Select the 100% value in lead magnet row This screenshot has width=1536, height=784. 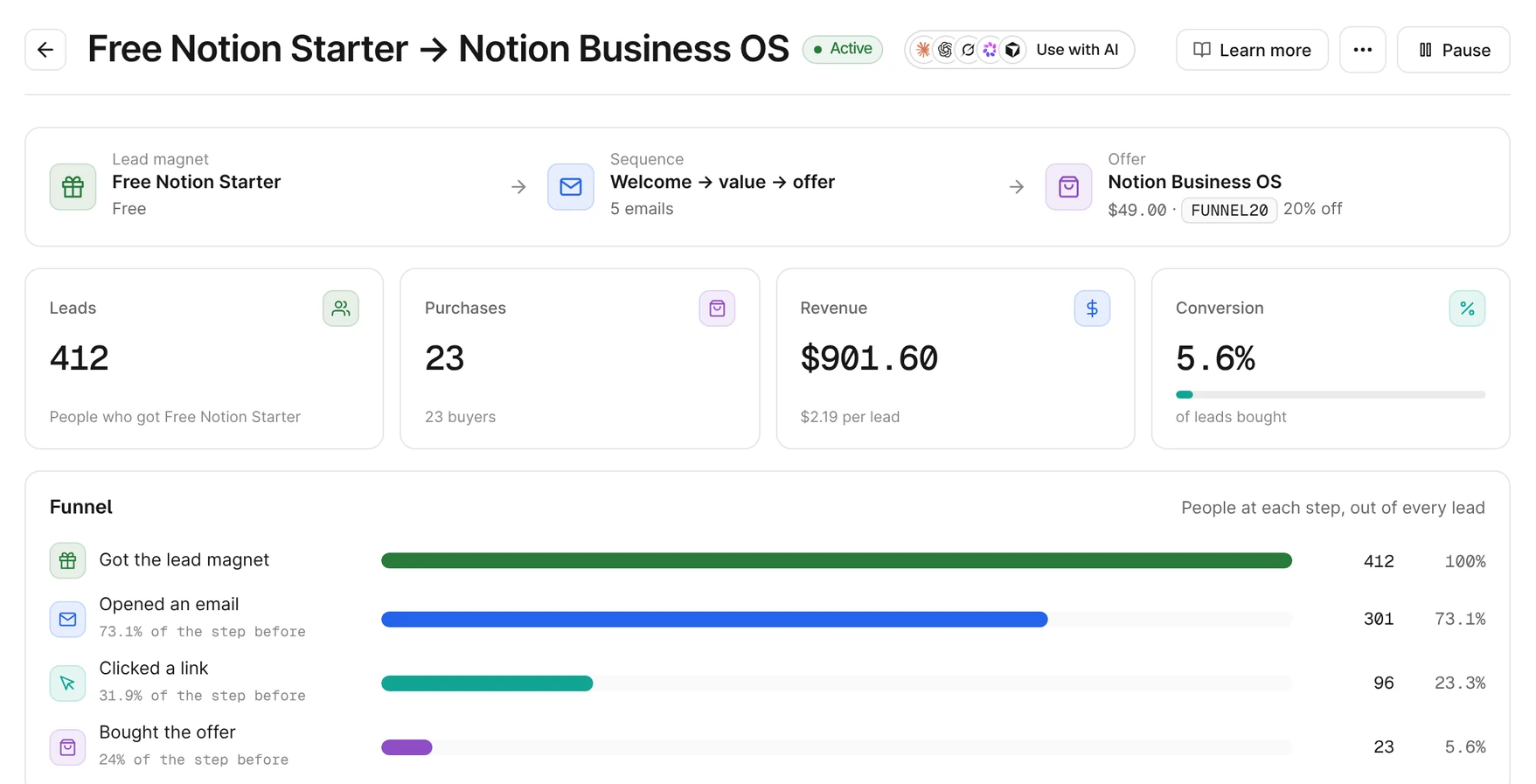(x=1464, y=561)
